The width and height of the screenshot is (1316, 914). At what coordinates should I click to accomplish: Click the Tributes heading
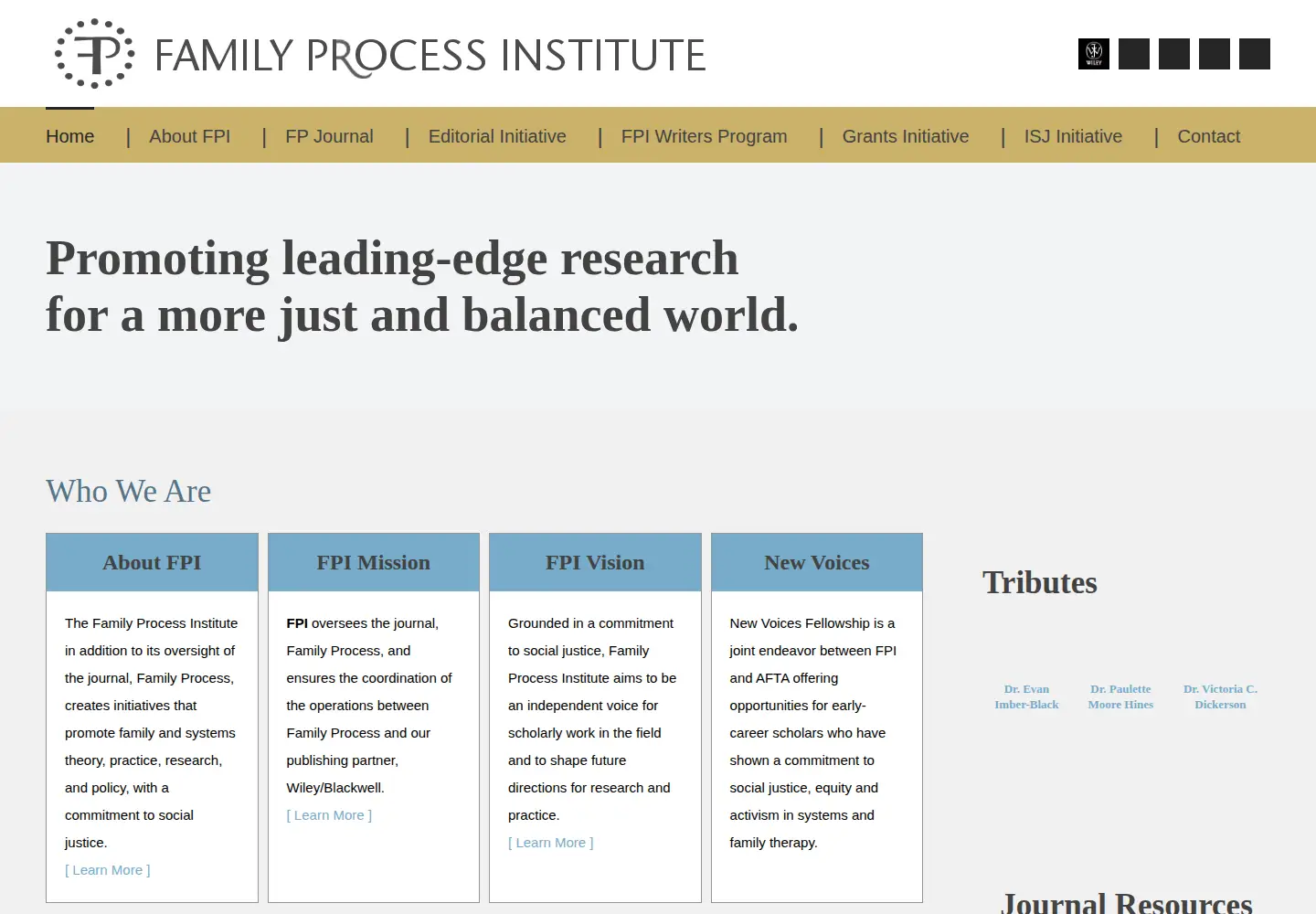(x=1040, y=582)
